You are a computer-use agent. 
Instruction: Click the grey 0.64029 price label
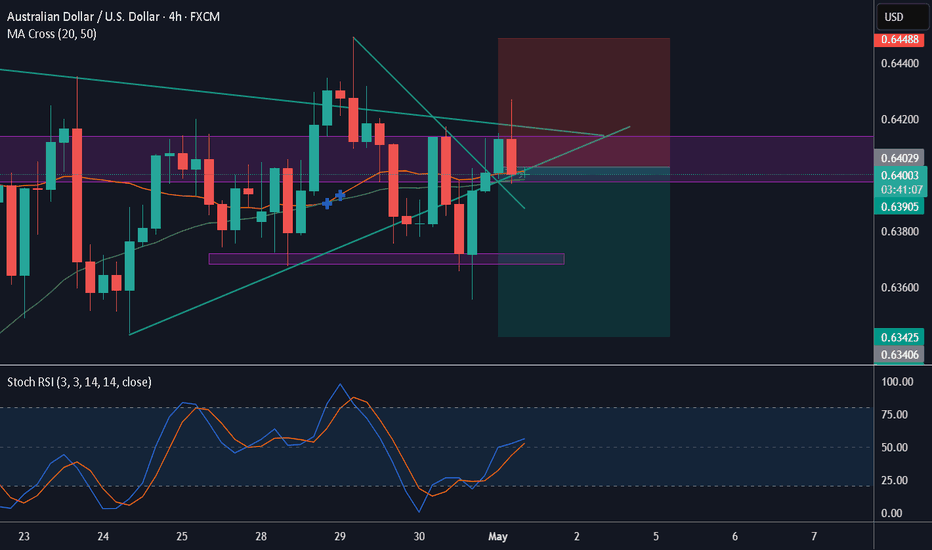coord(899,158)
